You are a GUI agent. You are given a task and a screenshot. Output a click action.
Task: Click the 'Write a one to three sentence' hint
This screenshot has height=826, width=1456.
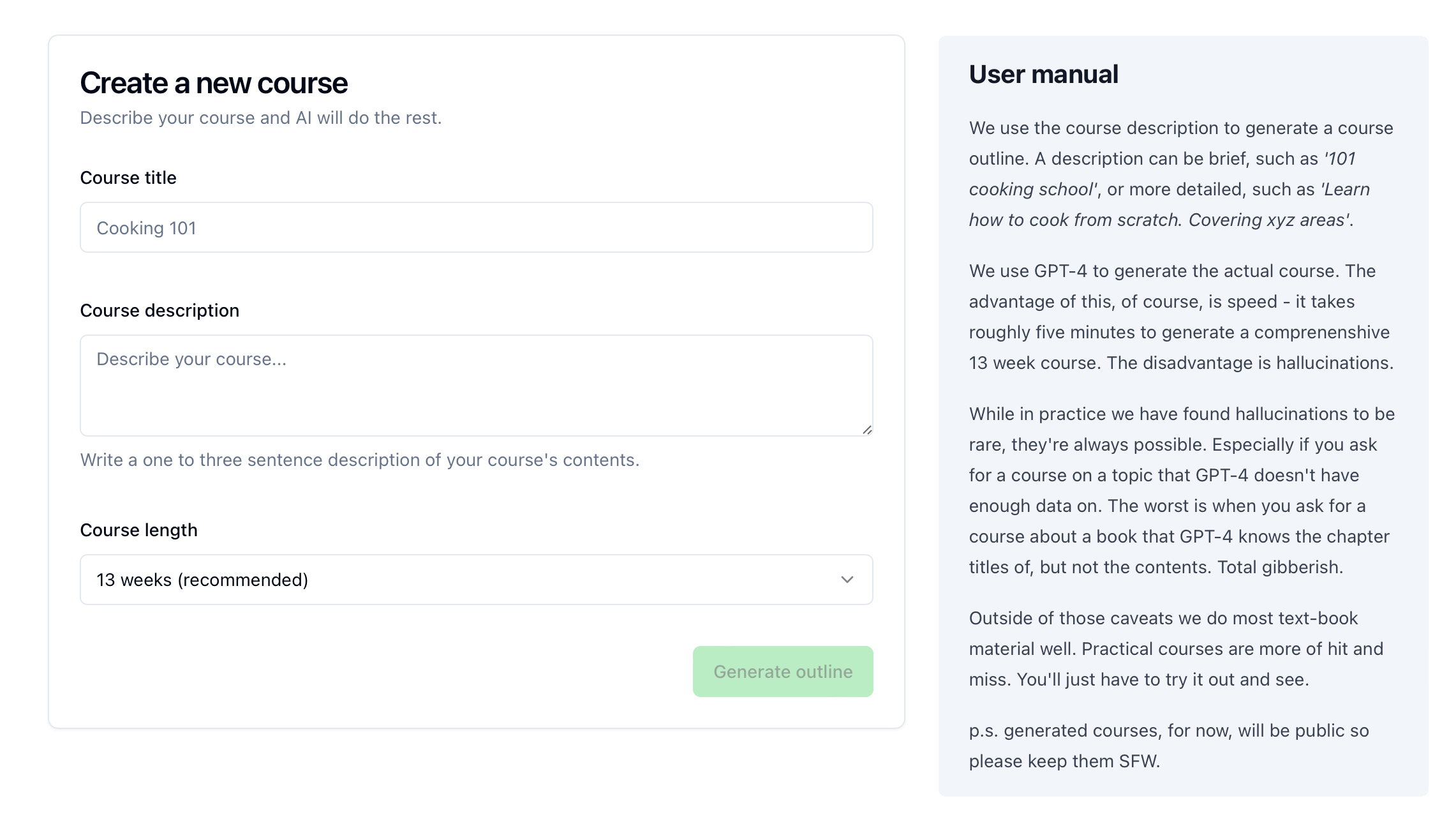tap(359, 460)
